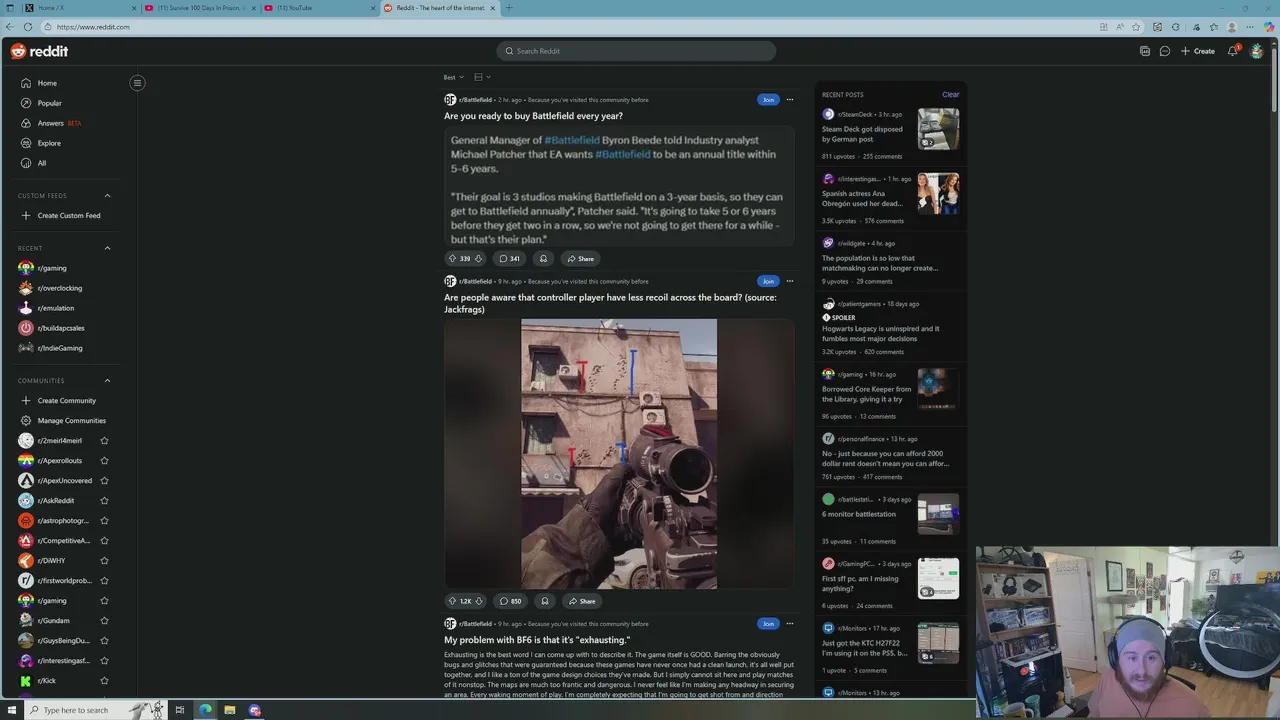
Task: Open the Steam Deck post thumbnail
Action: (x=938, y=129)
